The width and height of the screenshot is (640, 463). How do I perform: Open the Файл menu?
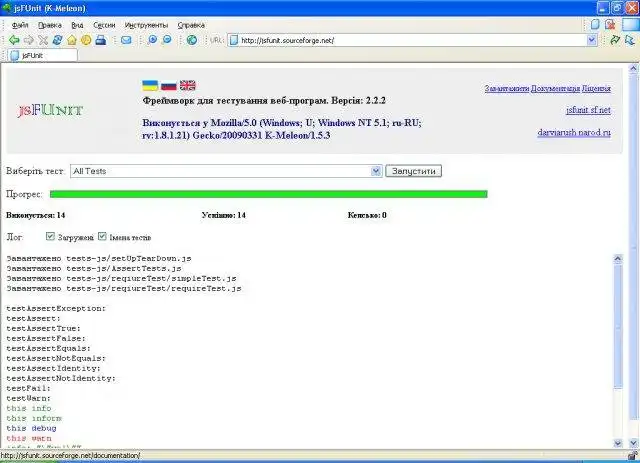(x=20, y=25)
